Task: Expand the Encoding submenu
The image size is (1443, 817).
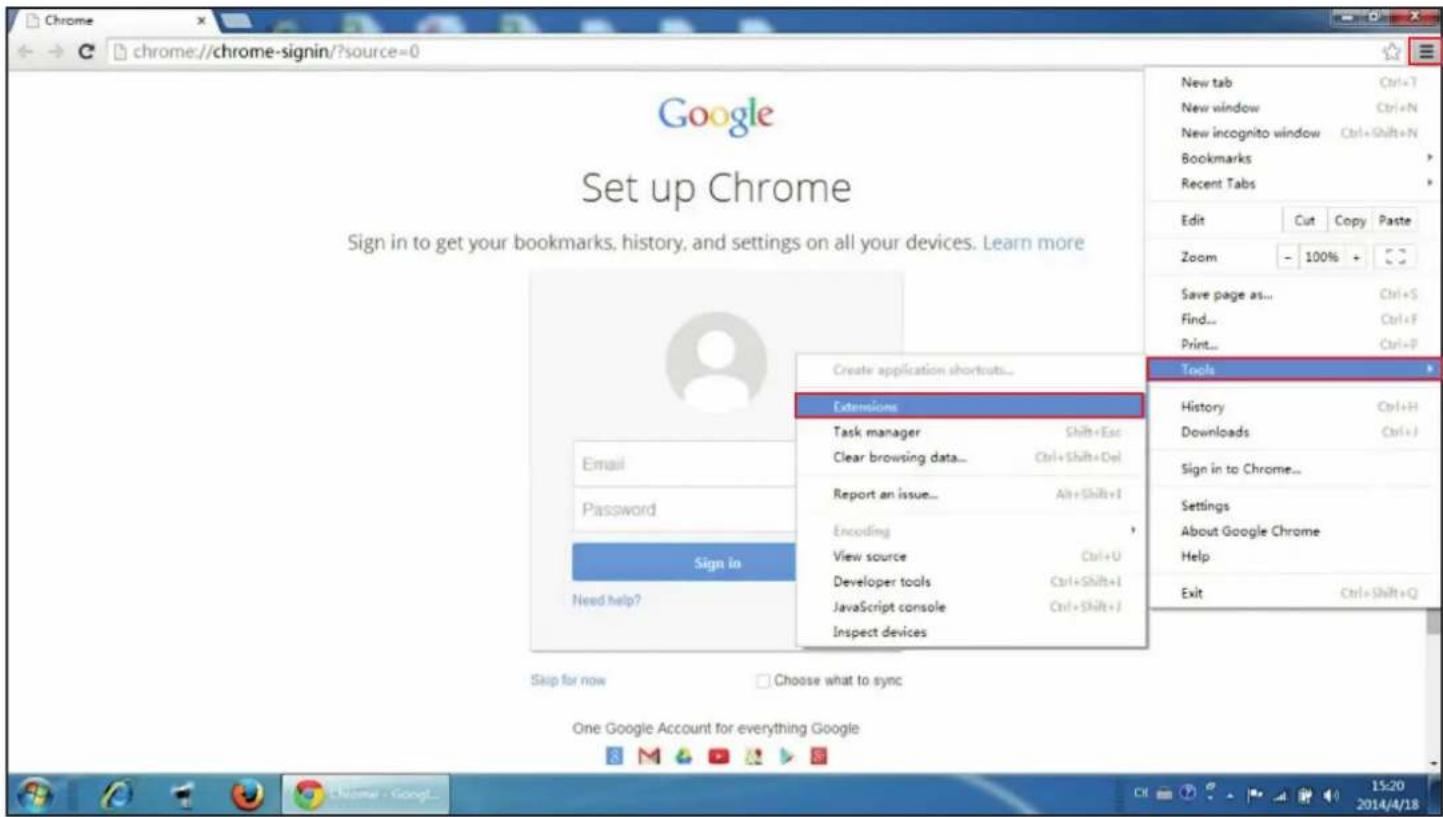Action: click(x=971, y=530)
